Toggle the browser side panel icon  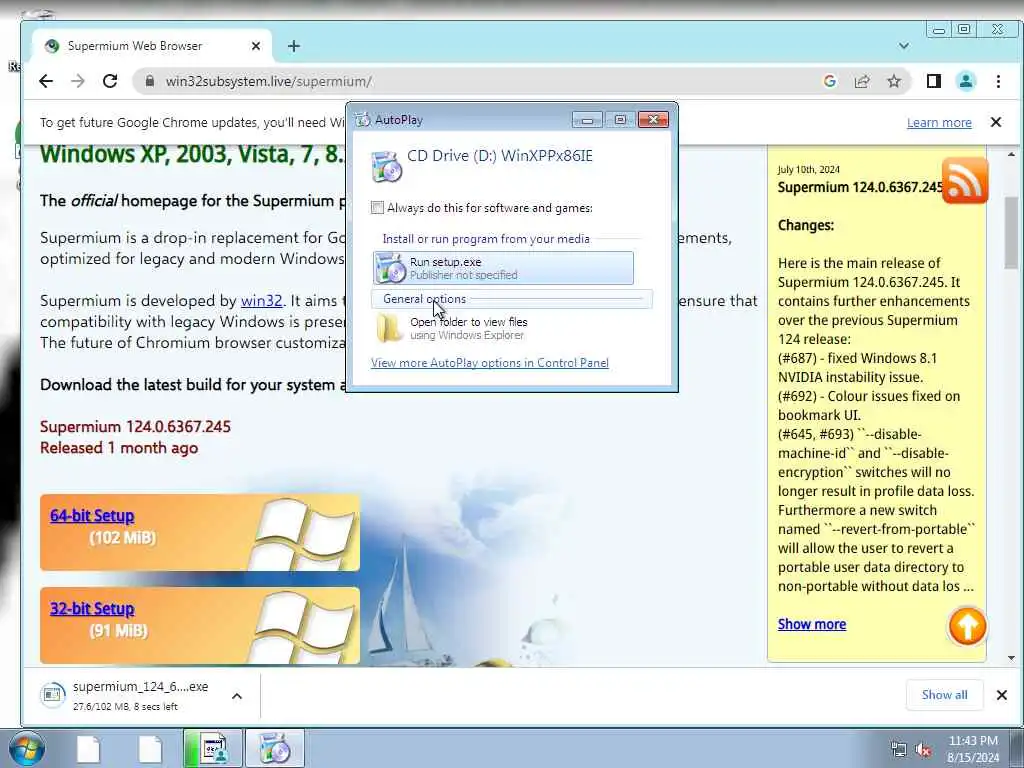click(x=934, y=81)
